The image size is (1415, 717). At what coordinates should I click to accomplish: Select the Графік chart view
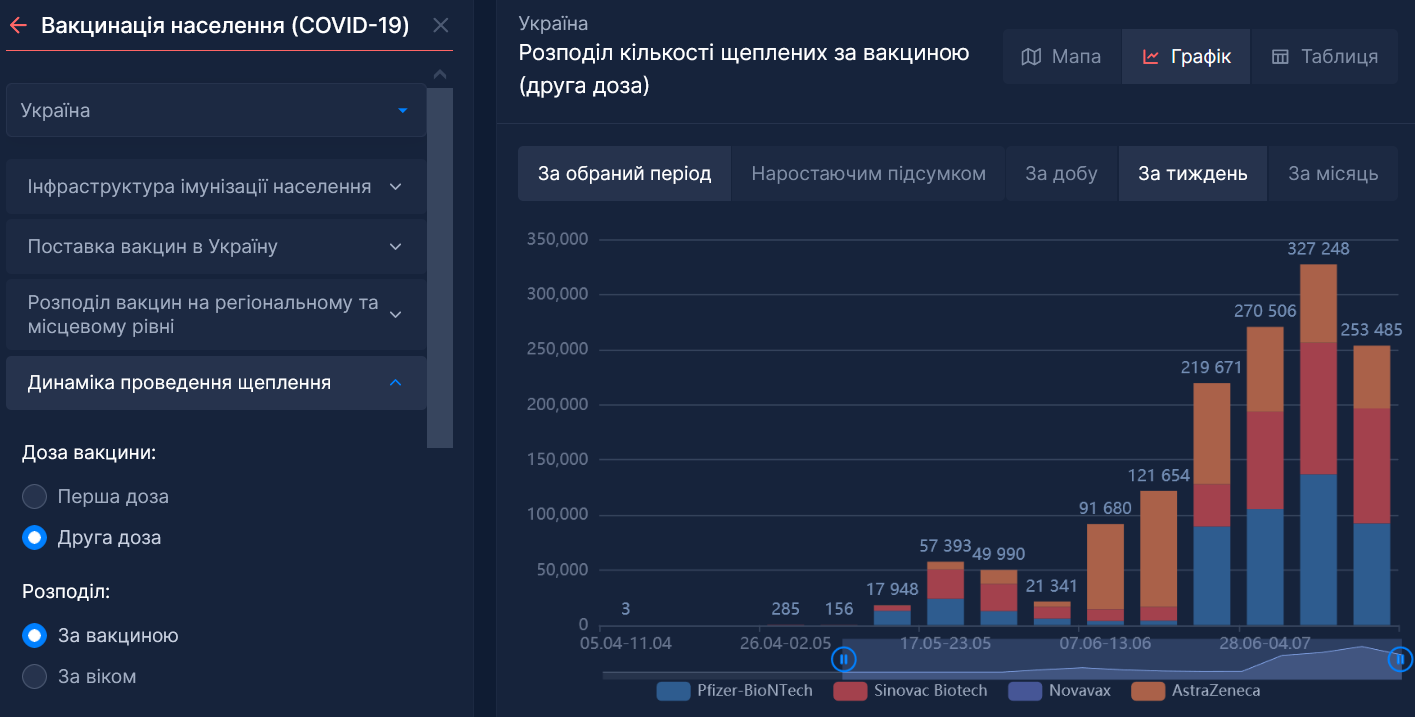(x=1186, y=57)
